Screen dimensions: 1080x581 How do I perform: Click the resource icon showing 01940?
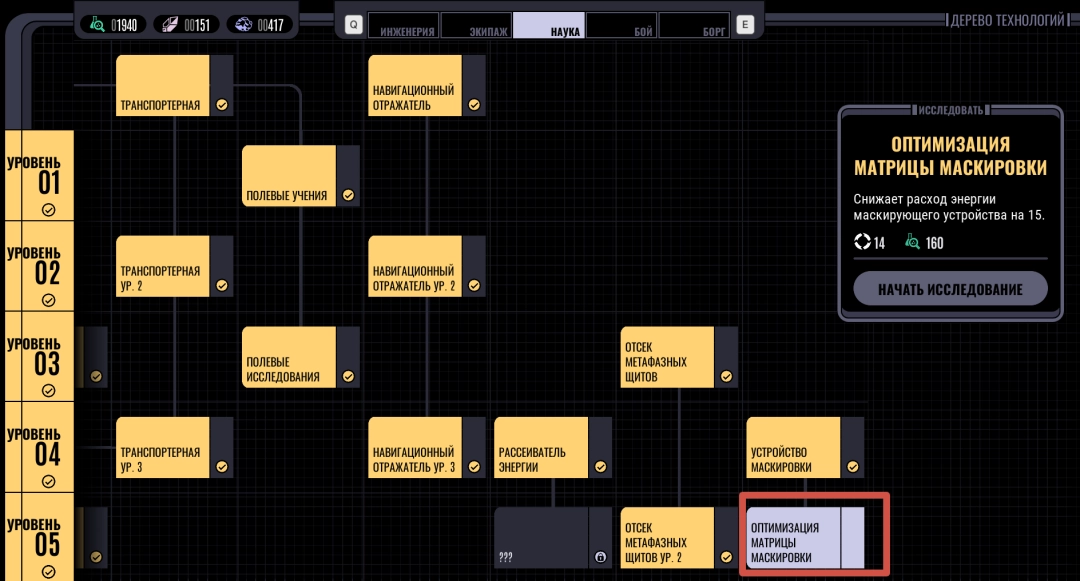click(x=97, y=25)
